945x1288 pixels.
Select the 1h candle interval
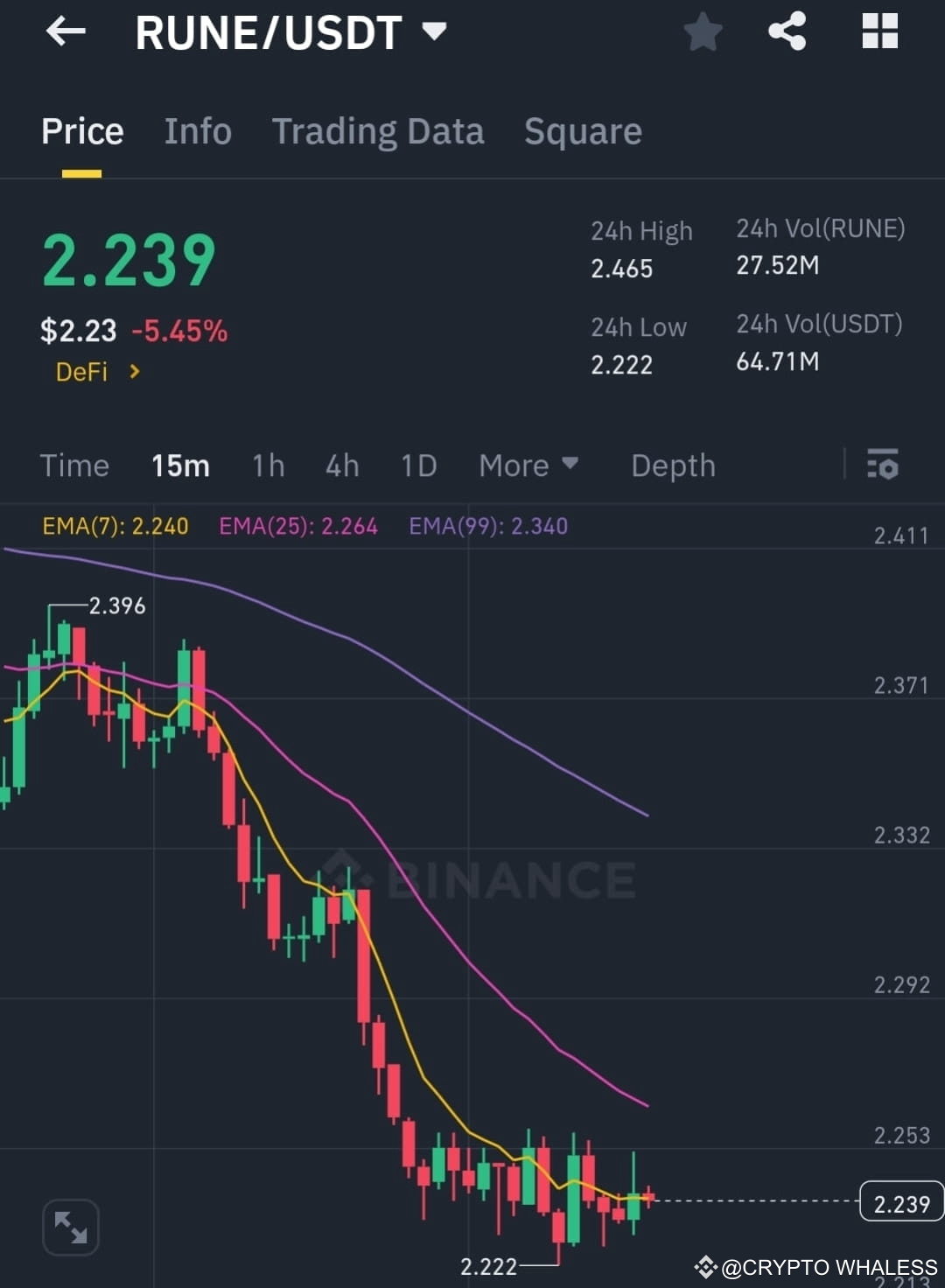pyautogui.click(x=268, y=465)
